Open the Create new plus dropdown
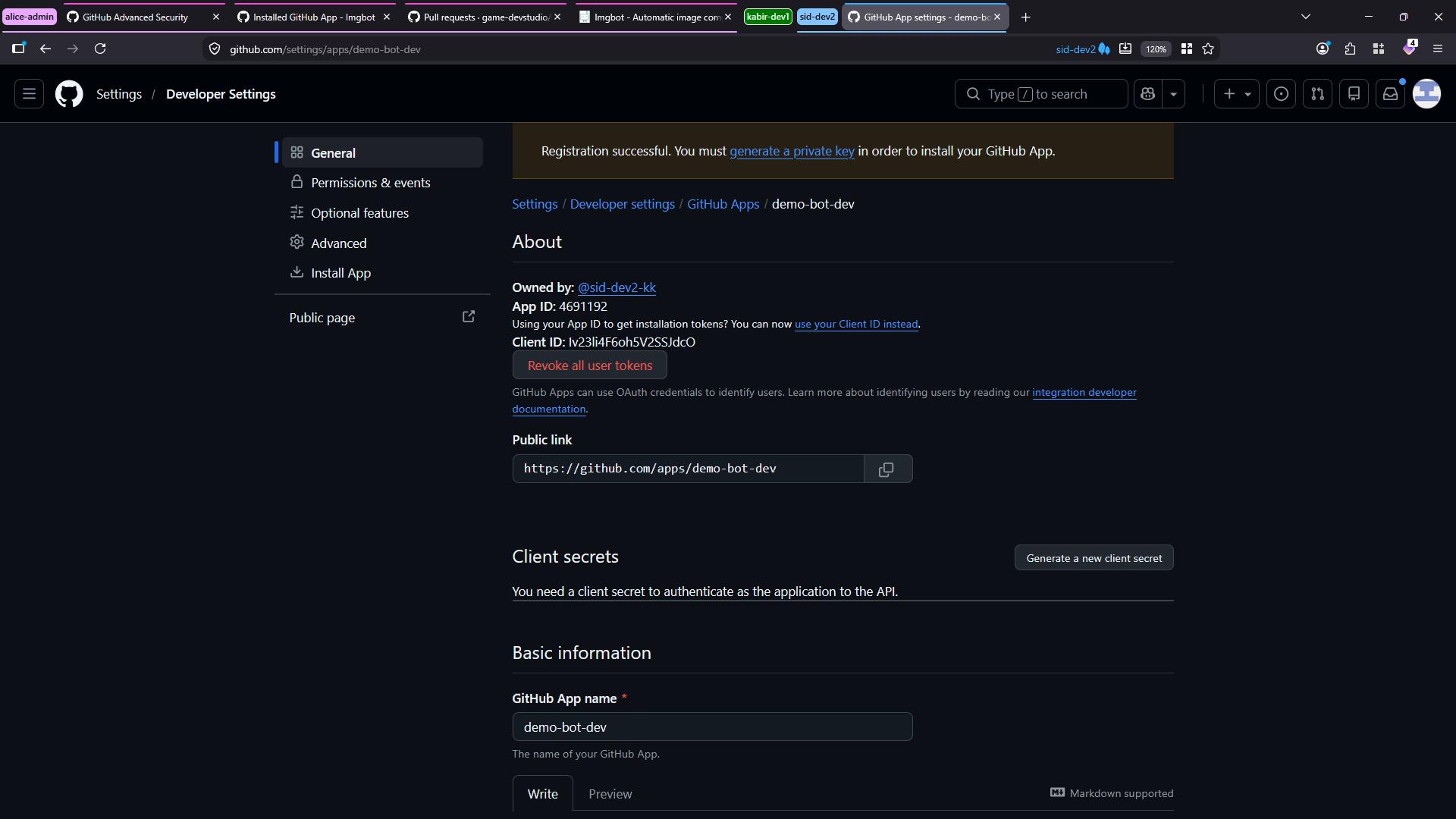The image size is (1456, 819). click(x=1236, y=94)
